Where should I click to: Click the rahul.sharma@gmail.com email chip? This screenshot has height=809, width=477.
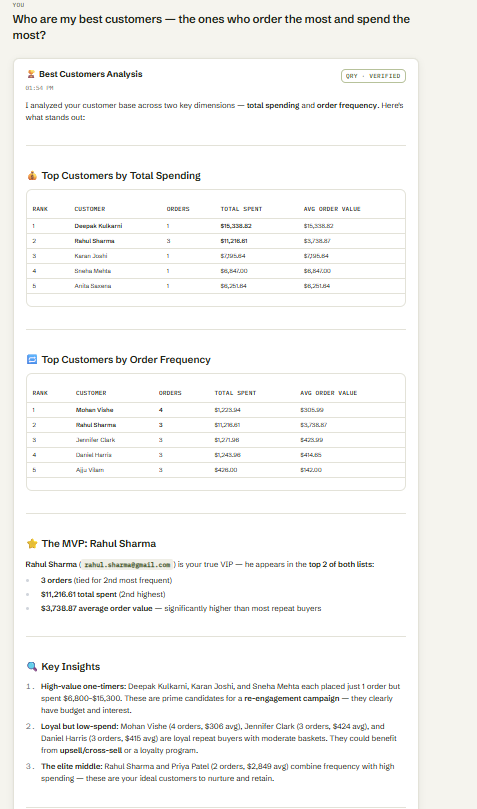click(x=127, y=565)
